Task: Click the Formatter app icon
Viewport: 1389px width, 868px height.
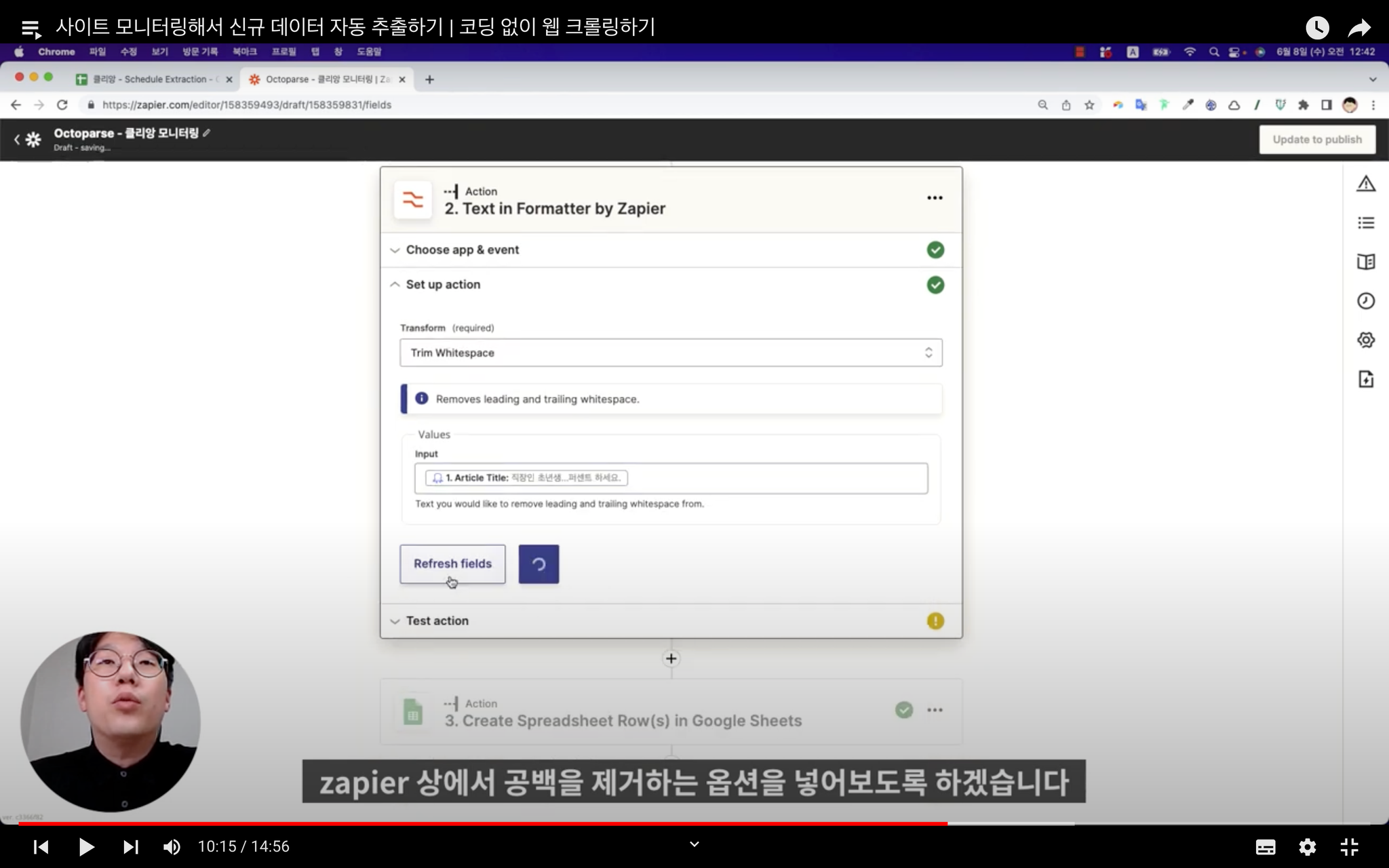Action: point(412,199)
